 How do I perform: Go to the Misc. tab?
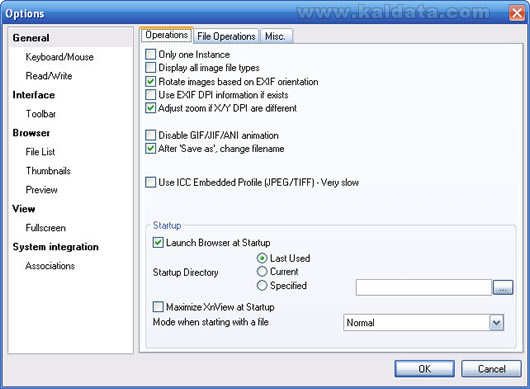tap(275, 36)
